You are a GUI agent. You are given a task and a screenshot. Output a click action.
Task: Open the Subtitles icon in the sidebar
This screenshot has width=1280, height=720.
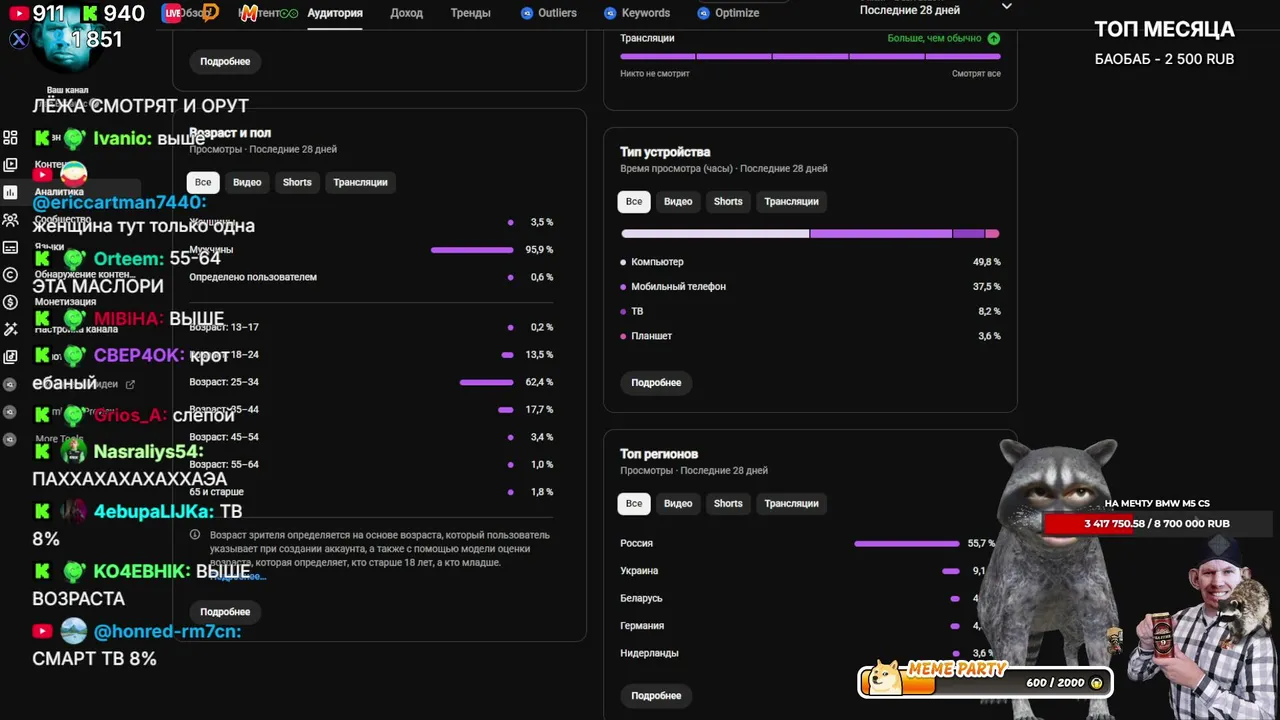[x=10, y=247]
